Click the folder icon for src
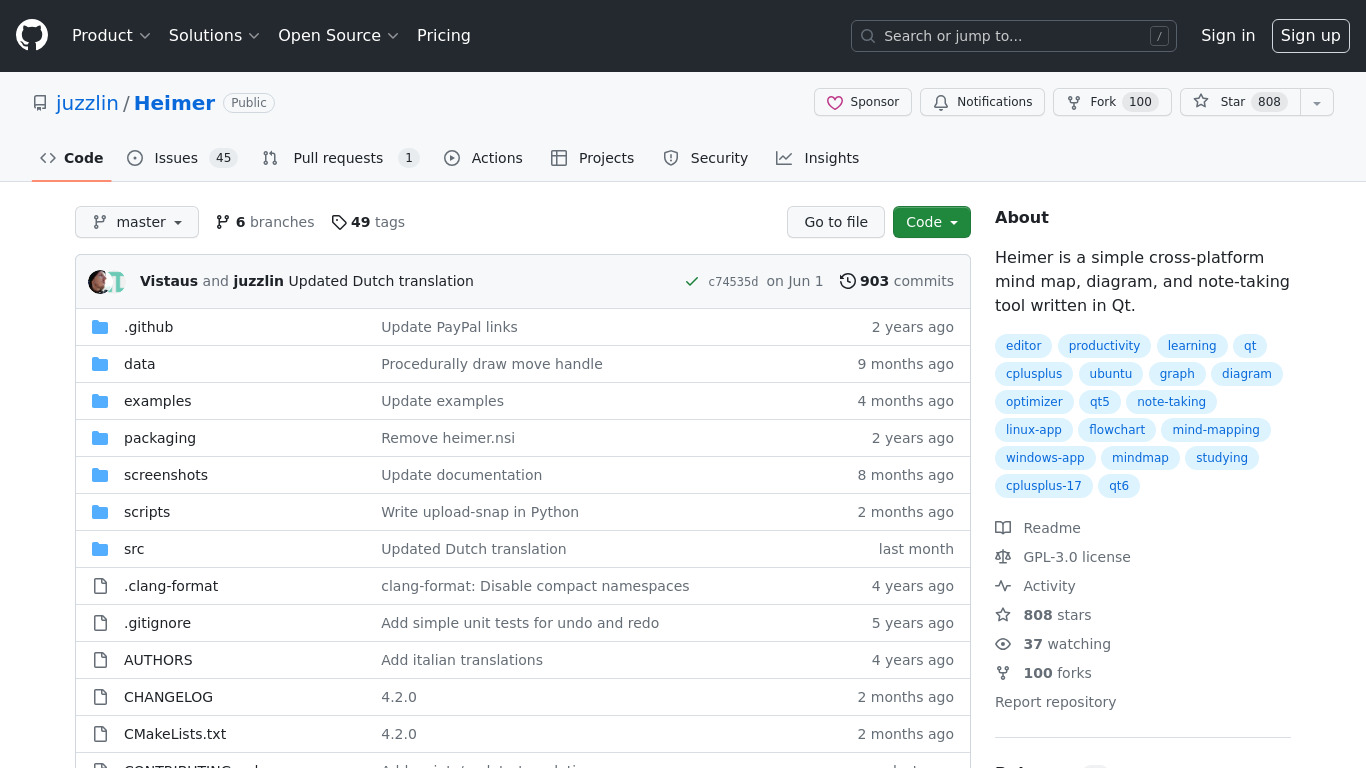1366x768 pixels. coord(100,549)
